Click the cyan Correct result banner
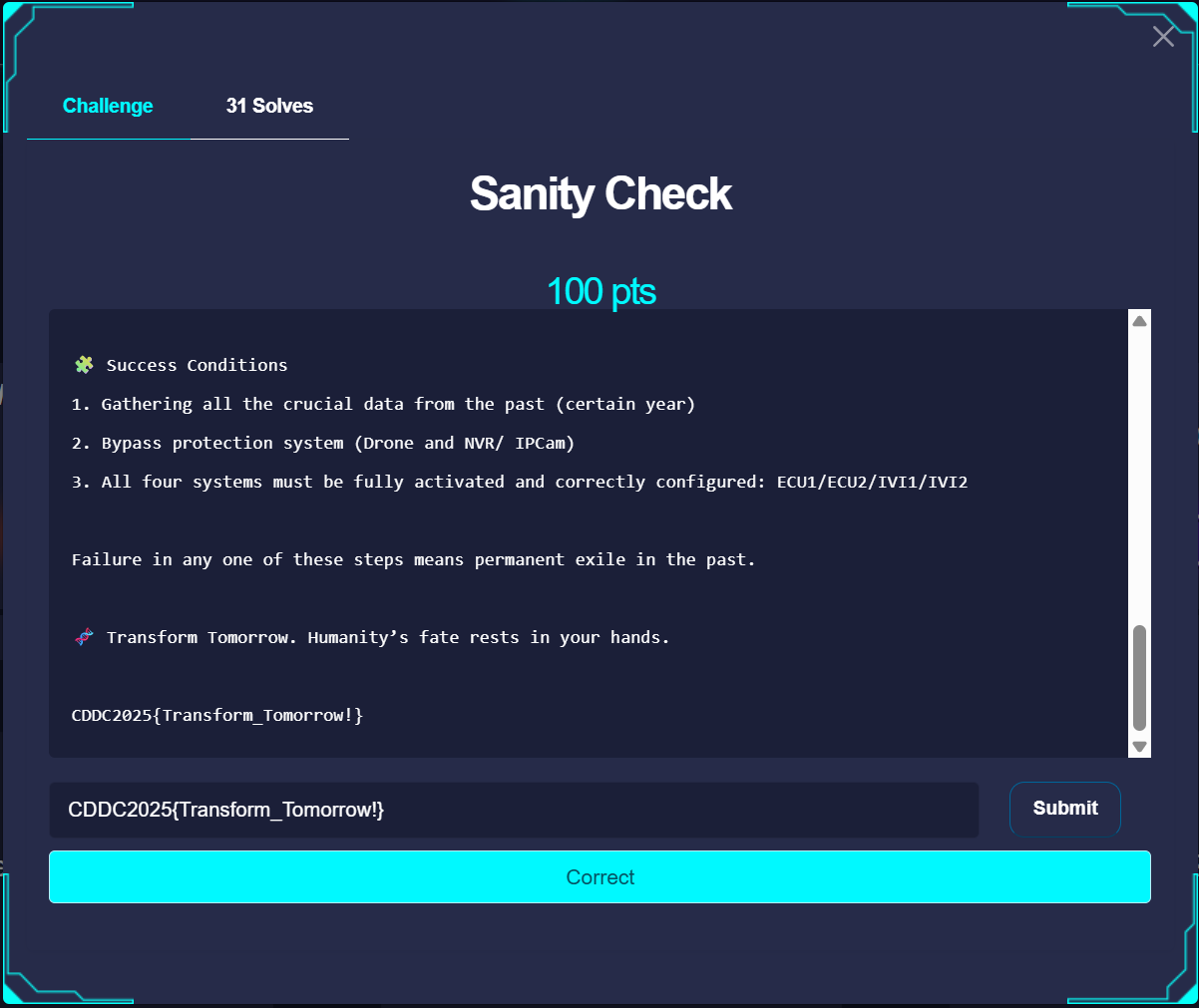 pyautogui.click(x=599, y=877)
